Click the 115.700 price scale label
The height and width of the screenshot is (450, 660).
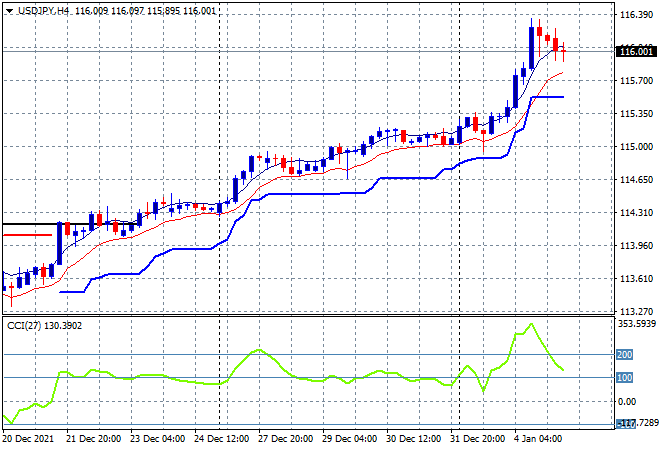click(636, 80)
